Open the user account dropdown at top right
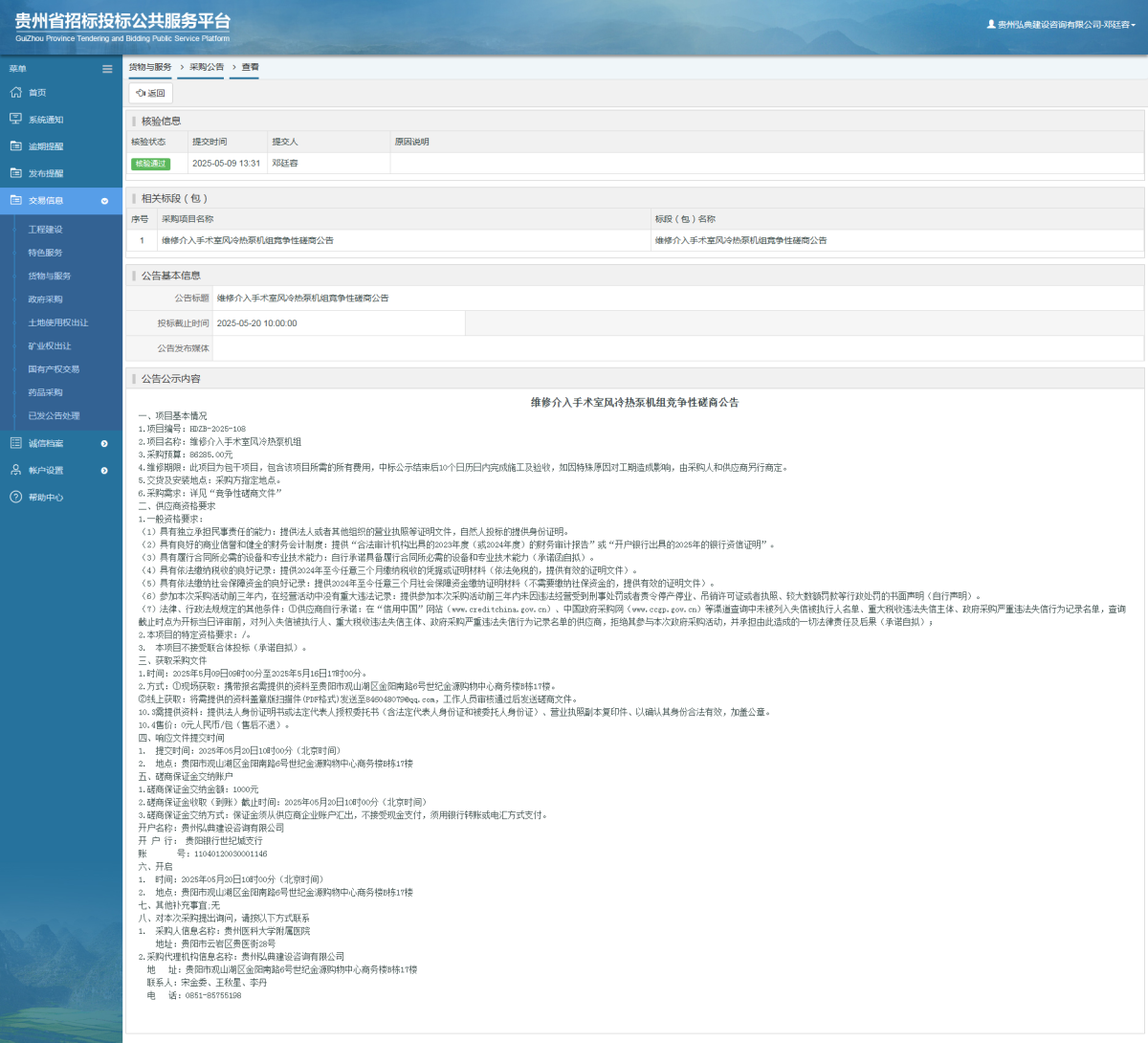Viewport: 1148px width, 1043px height. click(x=1062, y=25)
